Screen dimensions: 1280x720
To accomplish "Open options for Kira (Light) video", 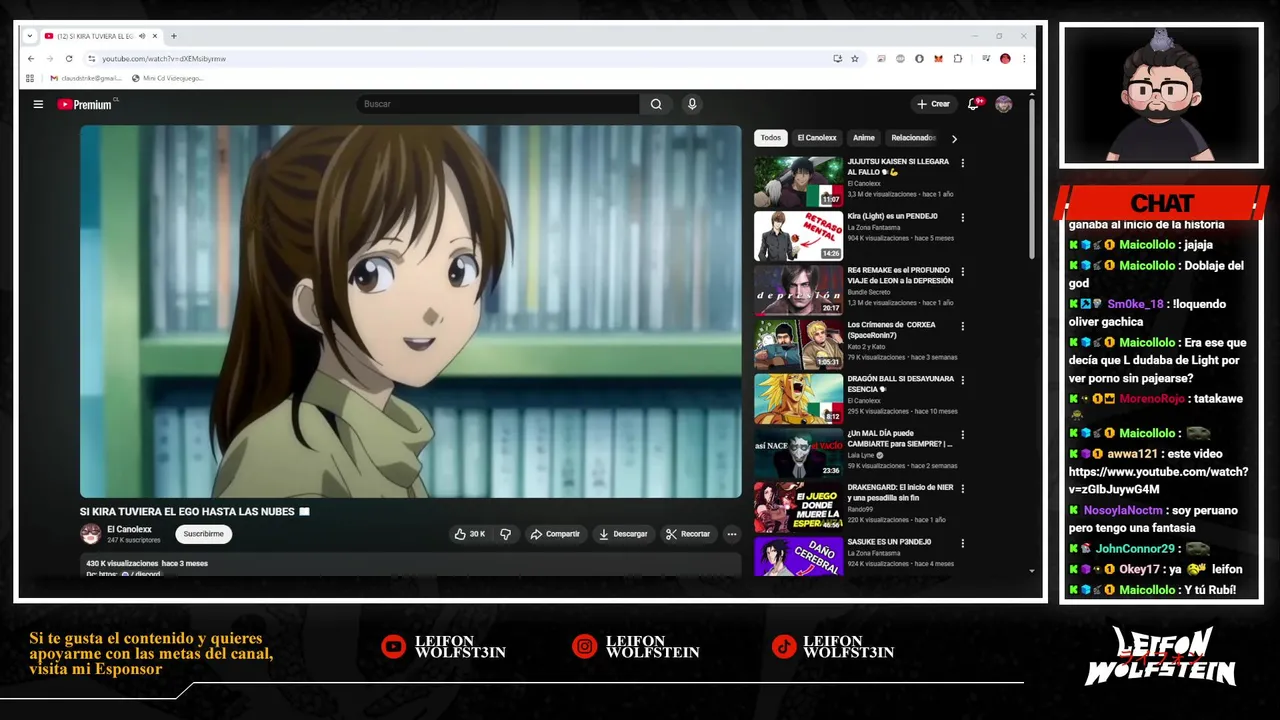I will pos(963,217).
